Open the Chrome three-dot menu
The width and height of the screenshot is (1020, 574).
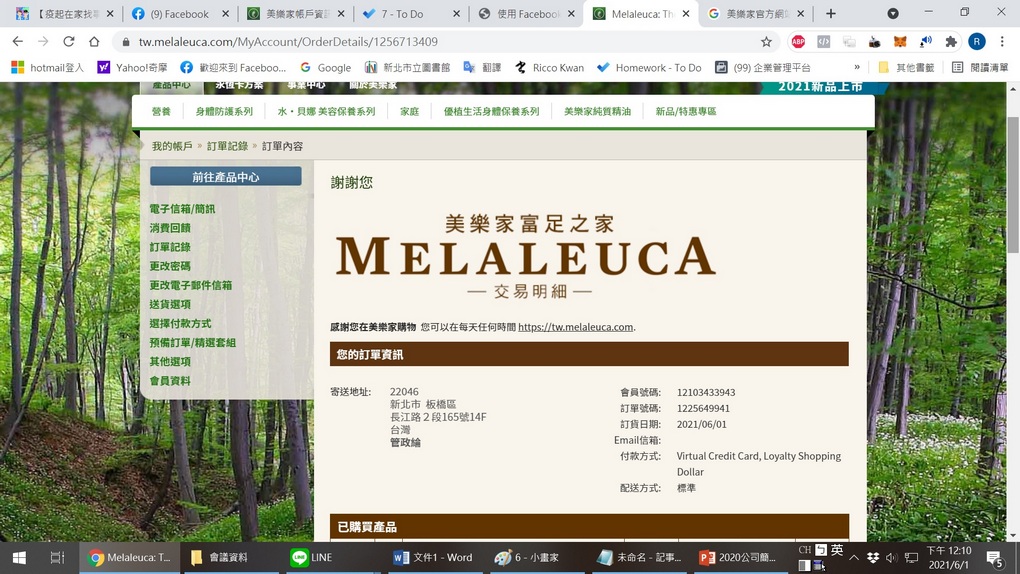1002,42
